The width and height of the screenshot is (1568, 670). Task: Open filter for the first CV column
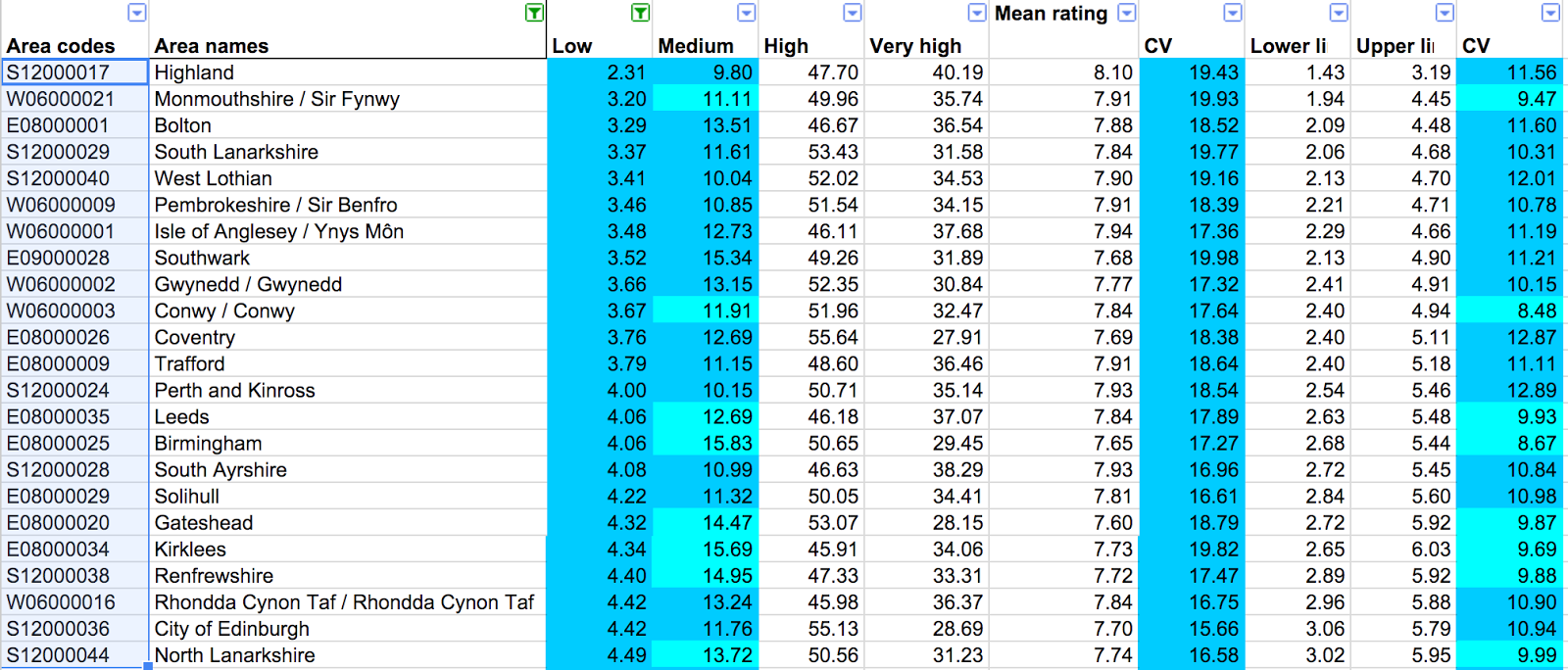(1233, 13)
